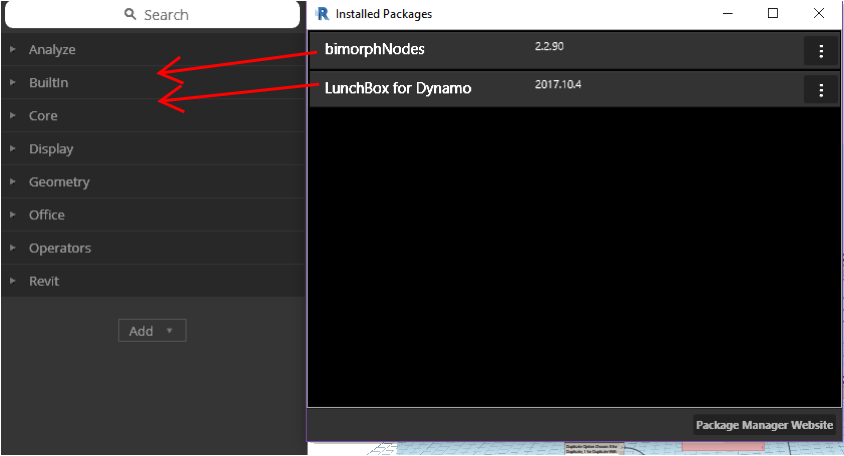The image size is (844, 456).
Task: Expand the Core category arrow
Action: (x=12, y=115)
